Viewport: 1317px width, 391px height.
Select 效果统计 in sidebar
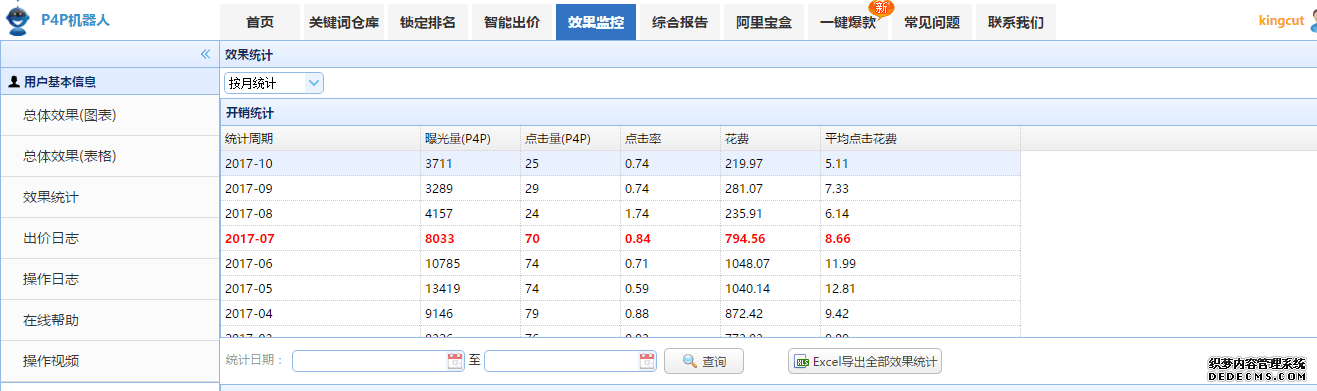pyautogui.click(x=109, y=197)
